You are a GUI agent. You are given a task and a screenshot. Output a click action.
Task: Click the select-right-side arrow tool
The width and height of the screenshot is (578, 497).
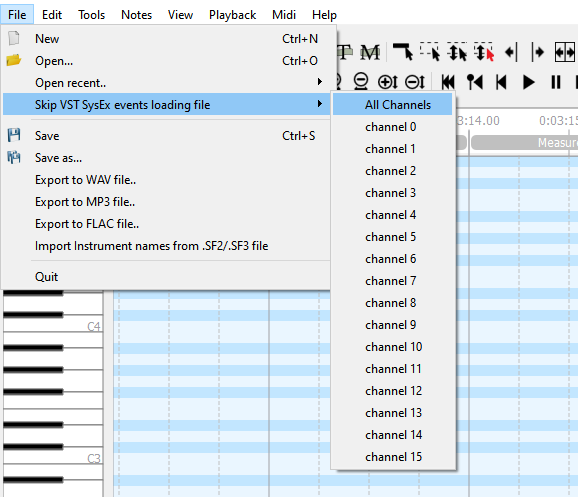(x=538, y=52)
